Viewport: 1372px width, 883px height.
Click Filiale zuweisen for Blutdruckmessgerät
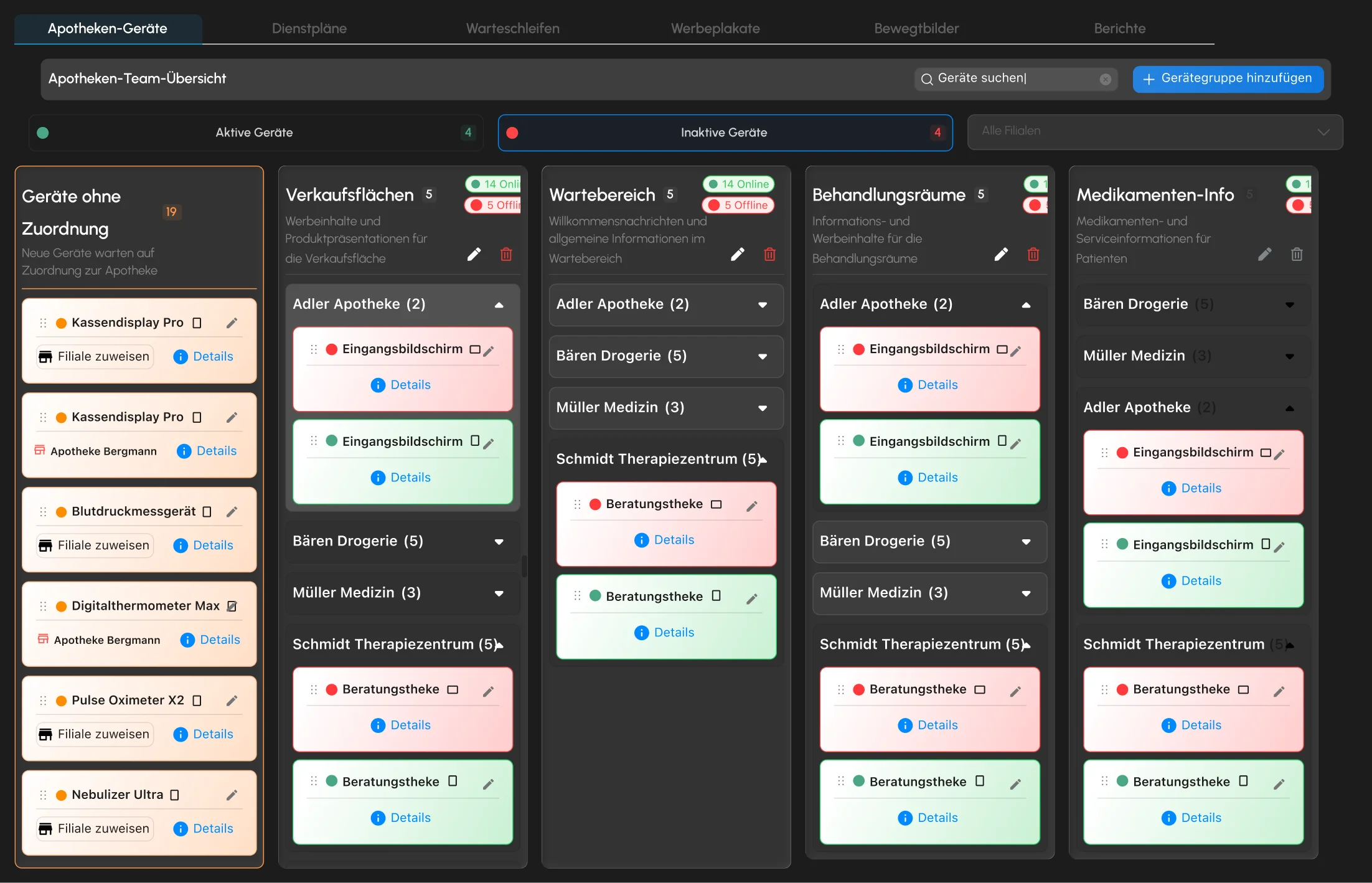coord(95,545)
